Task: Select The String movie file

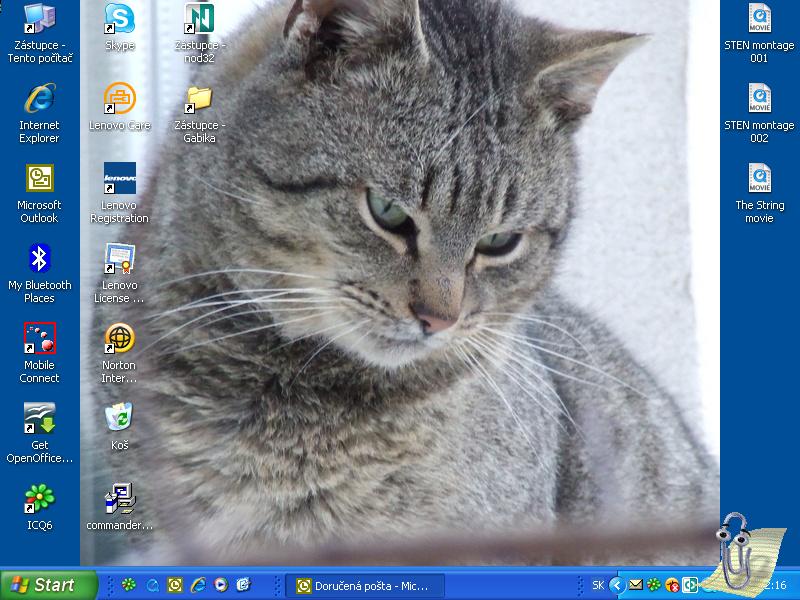Action: pos(759,179)
